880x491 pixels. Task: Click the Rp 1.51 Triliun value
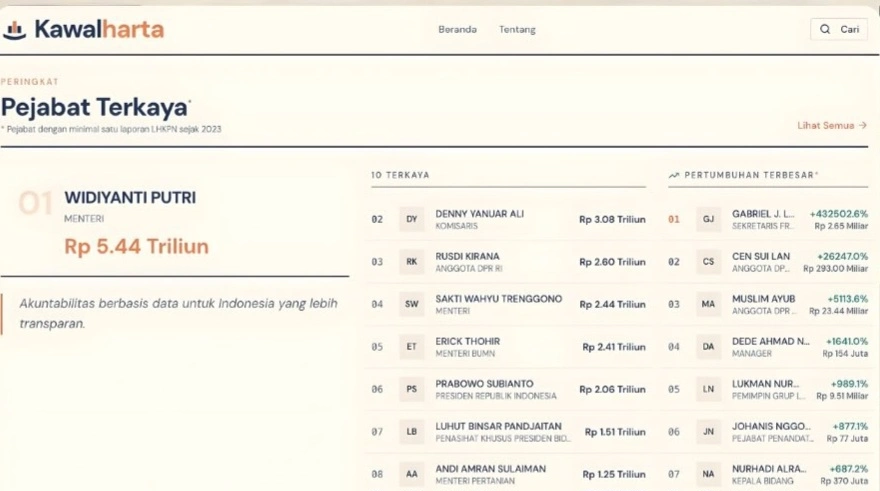click(615, 432)
